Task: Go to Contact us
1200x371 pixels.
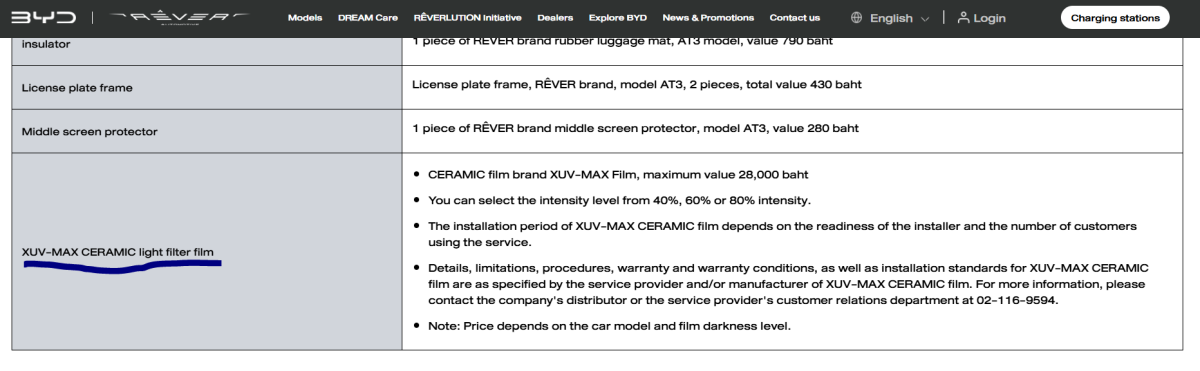Action: point(795,18)
